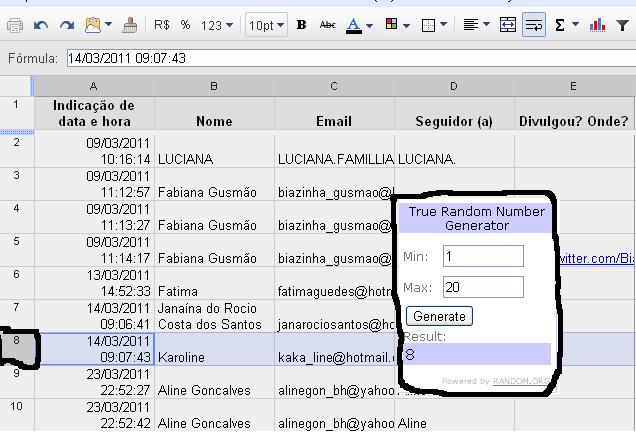Toggle strikethrough formatting
This screenshot has height=432, width=636.
coord(327,25)
